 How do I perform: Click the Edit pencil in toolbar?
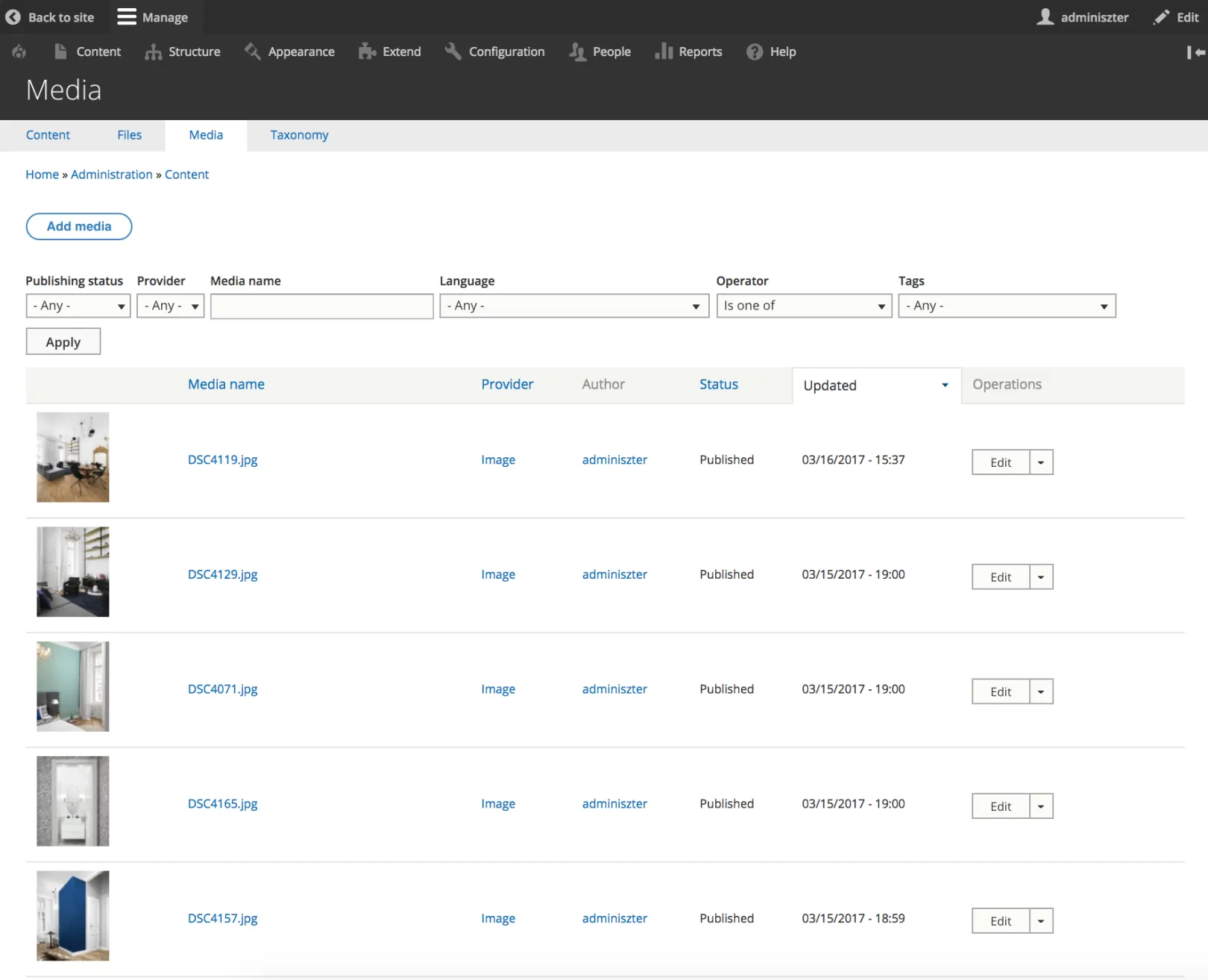pos(1176,17)
